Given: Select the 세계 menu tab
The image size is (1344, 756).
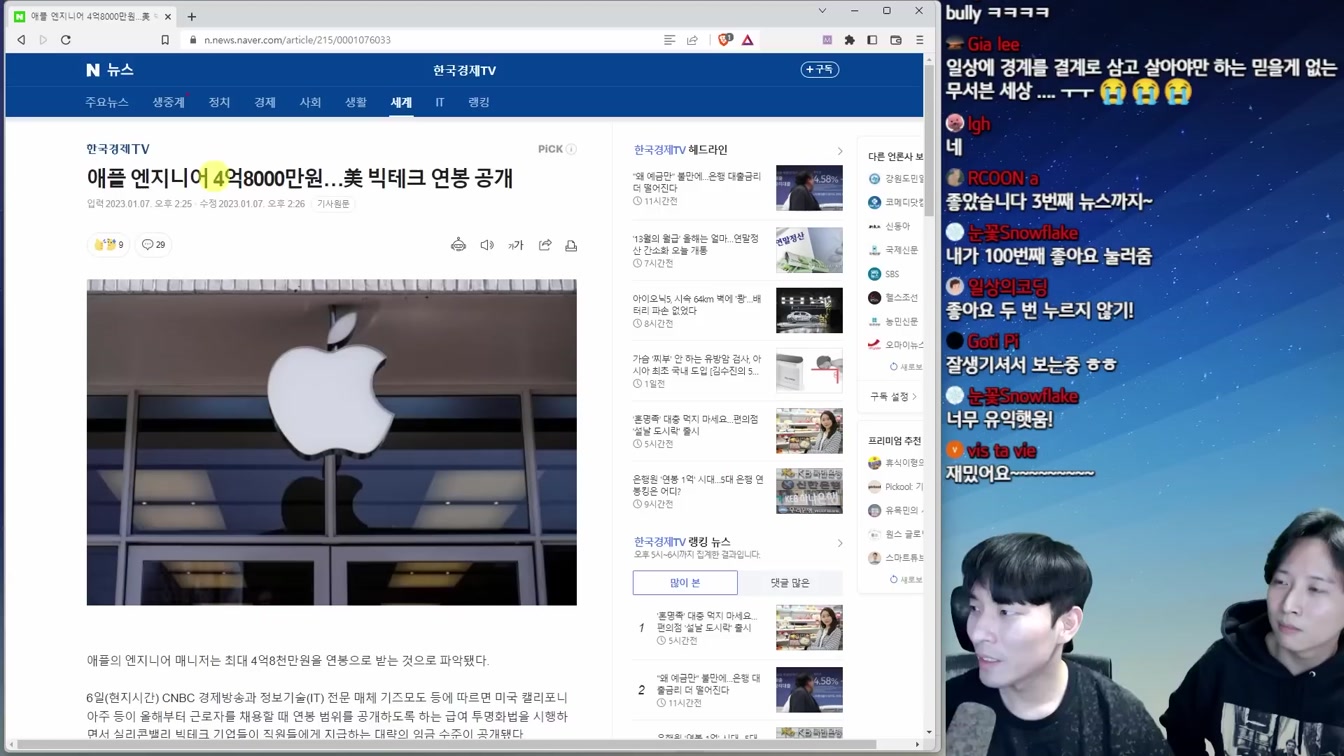Looking at the screenshot, I should pyautogui.click(x=401, y=102).
